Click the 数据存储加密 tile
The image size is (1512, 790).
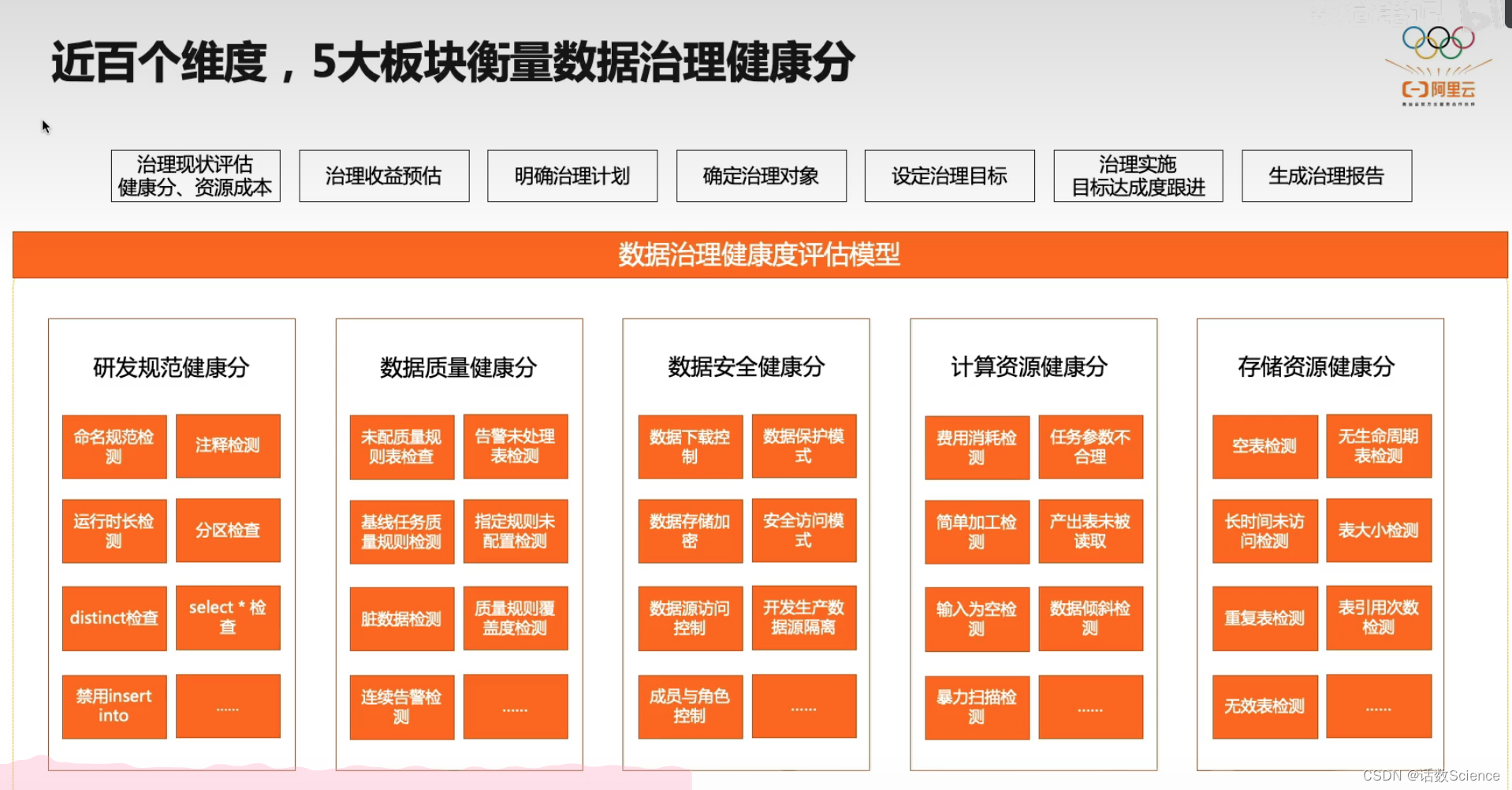tap(691, 531)
